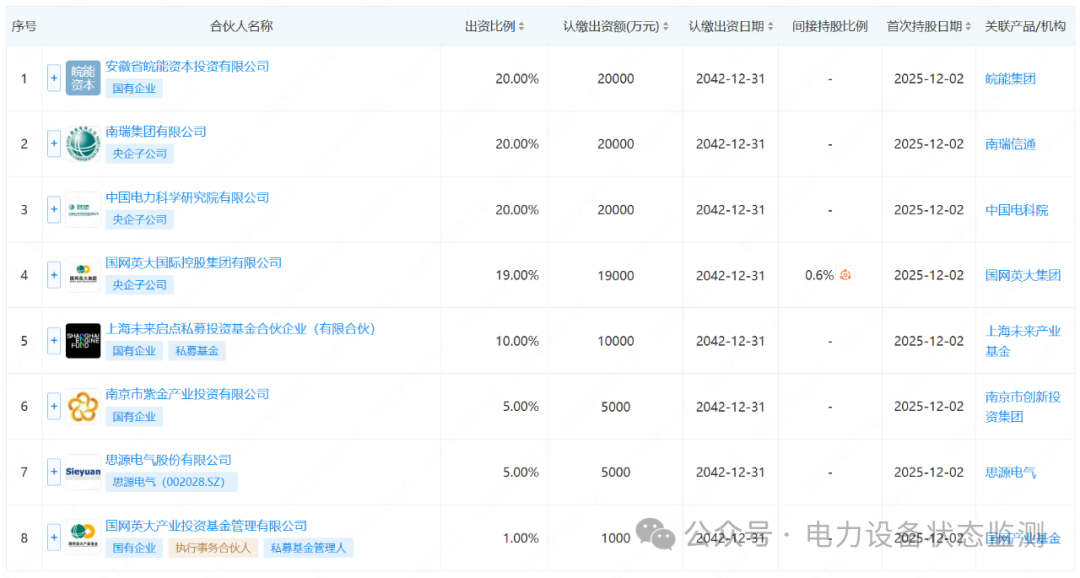Open 国网英大产业投资基金管理有限公司 link
1080x578 pixels.
206,526
